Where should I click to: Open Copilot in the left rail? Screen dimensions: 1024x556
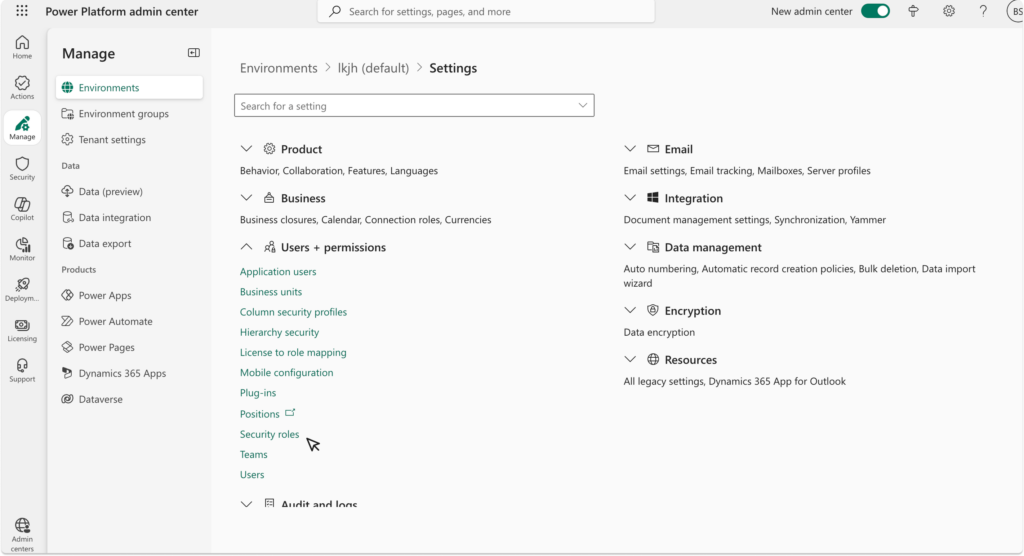pyautogui.click(x=22, y=208)
